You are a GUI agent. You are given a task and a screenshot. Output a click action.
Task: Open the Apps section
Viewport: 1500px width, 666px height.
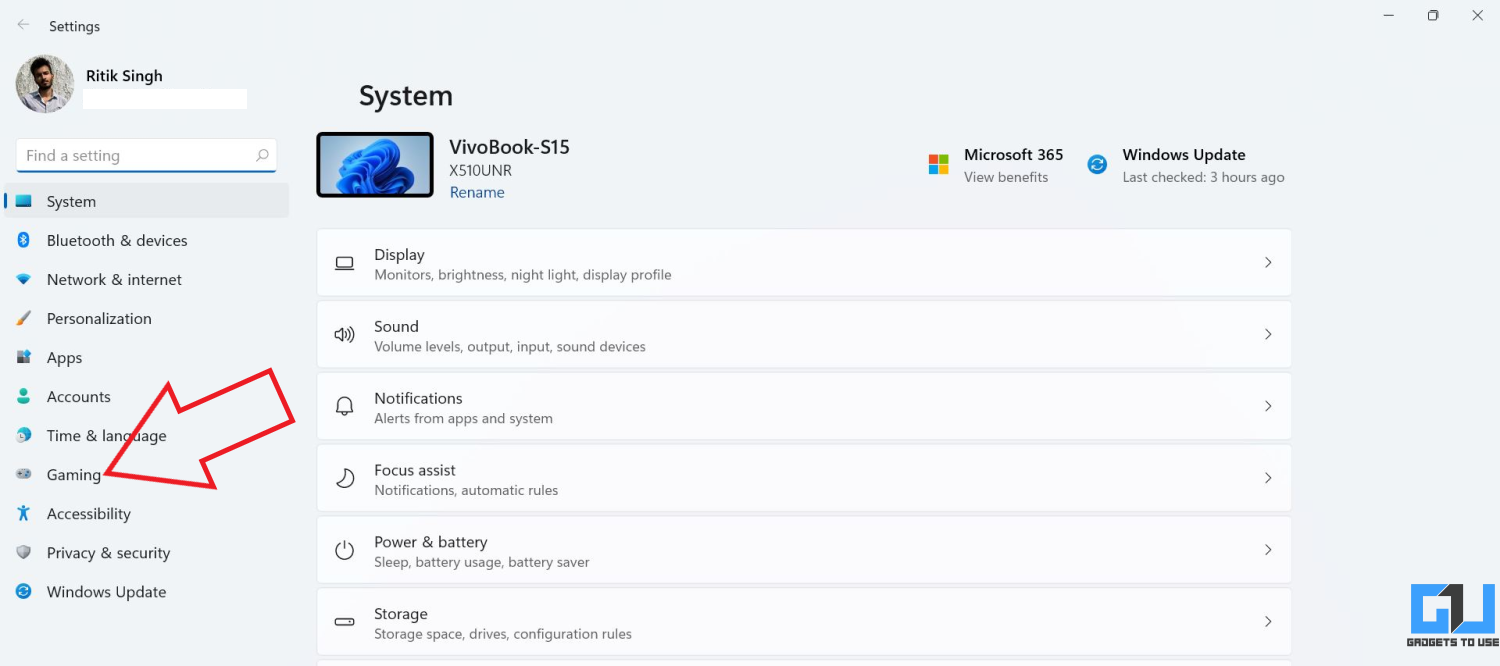(64, 358)
